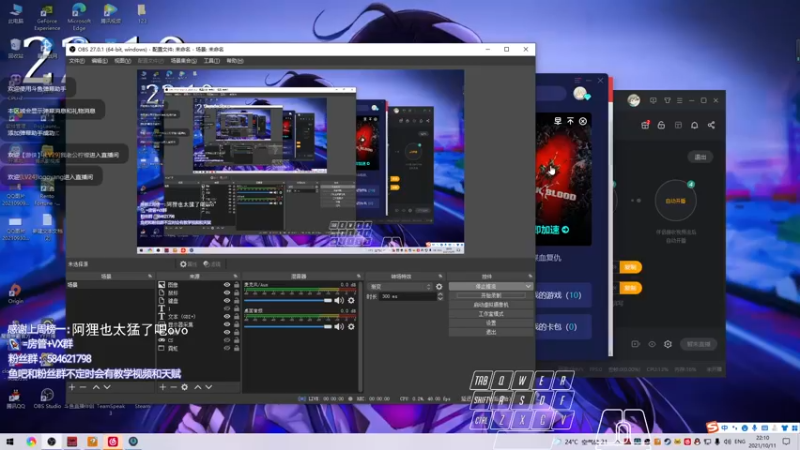
Task: Toggle lock on 键盘 source
Action: [236, 301]
